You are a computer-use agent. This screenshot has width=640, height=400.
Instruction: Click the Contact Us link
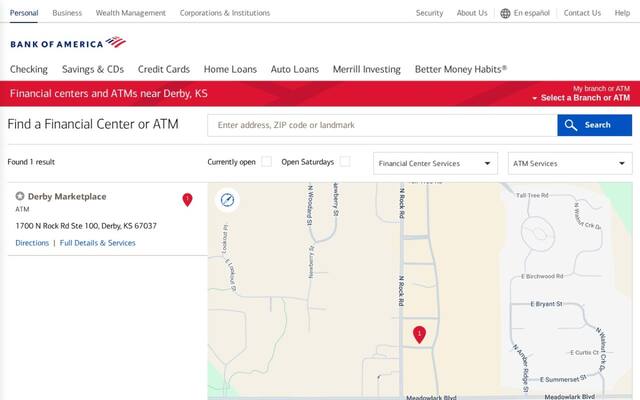[x=582, y=13]
